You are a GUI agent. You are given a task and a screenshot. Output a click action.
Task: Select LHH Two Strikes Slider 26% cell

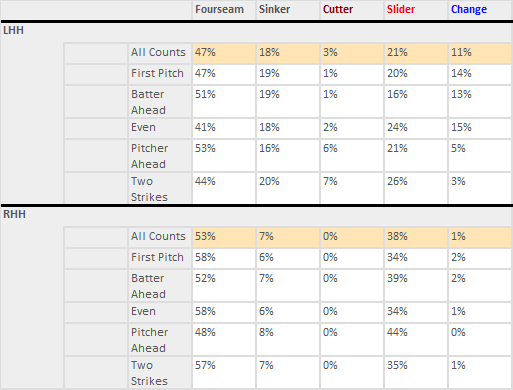point(416,188)
